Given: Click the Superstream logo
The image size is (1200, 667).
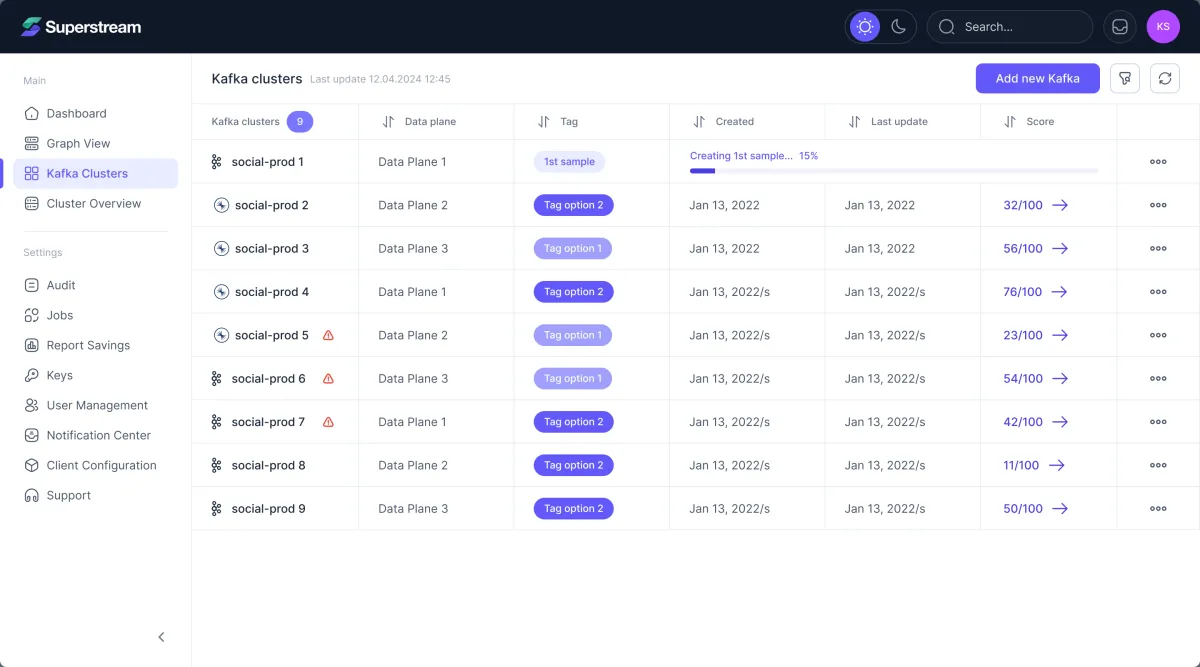Looking at the screenshot, I should [x=81, y=27].
